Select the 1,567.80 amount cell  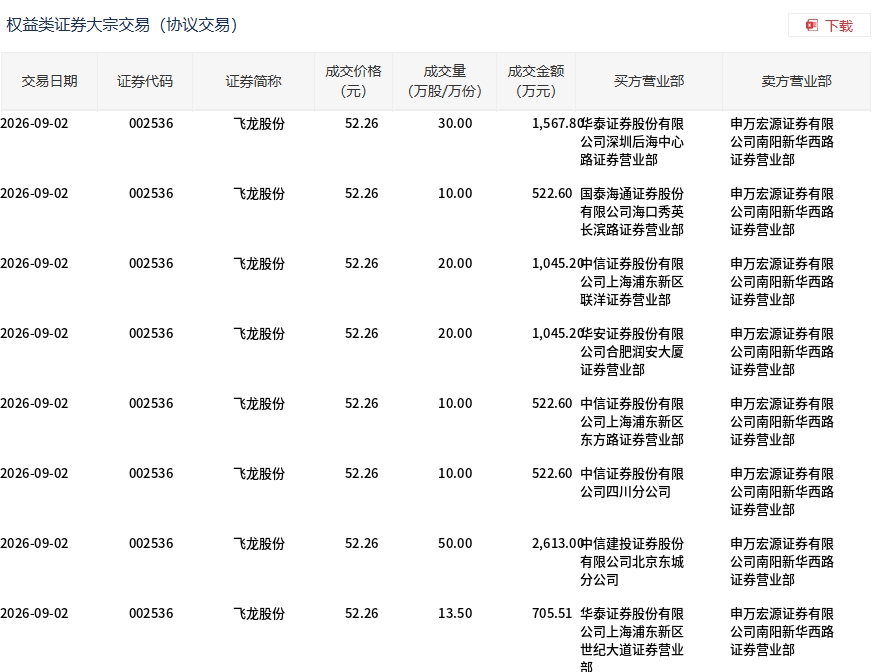557,123
